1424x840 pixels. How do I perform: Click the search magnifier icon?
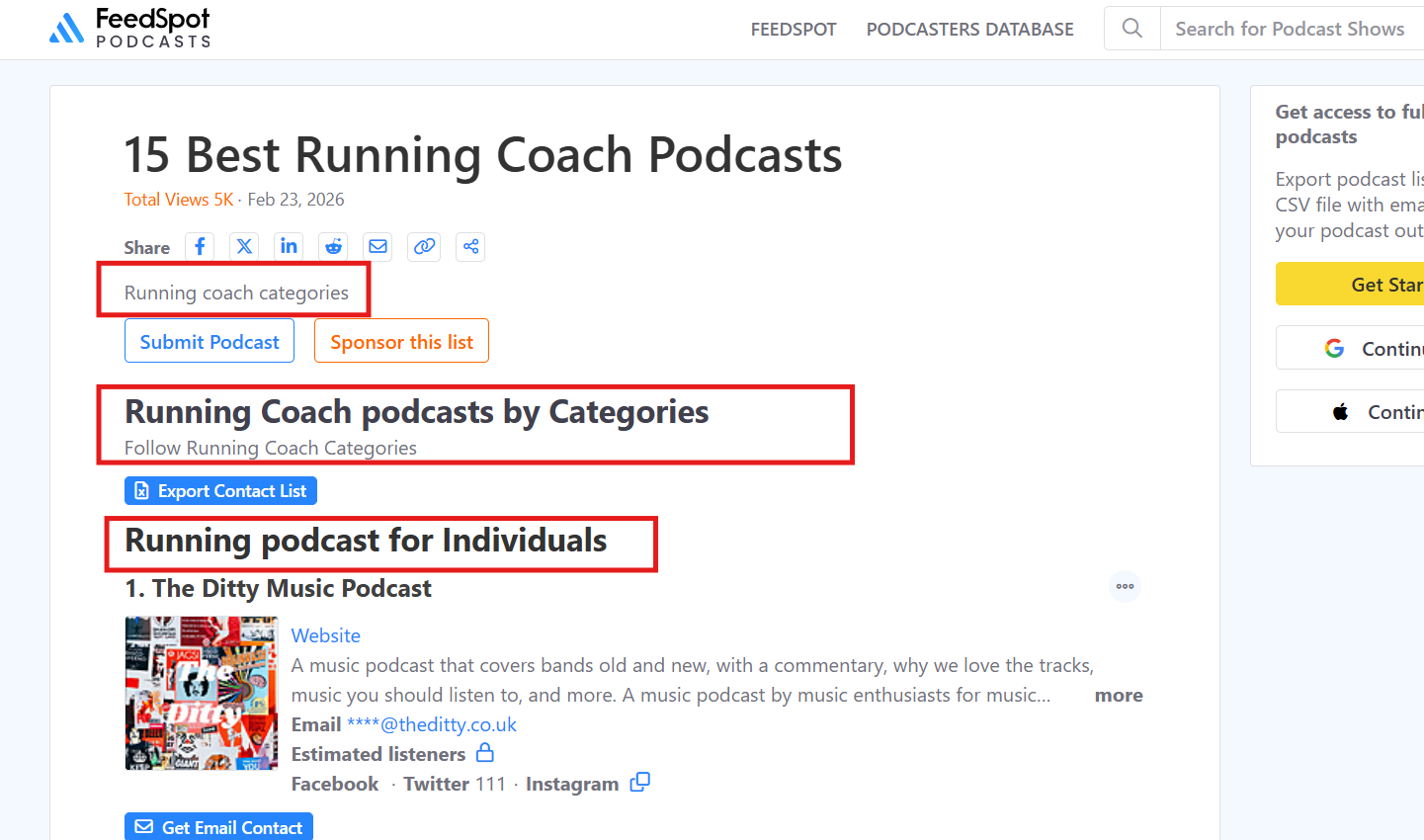click(x=1132, y=29)
